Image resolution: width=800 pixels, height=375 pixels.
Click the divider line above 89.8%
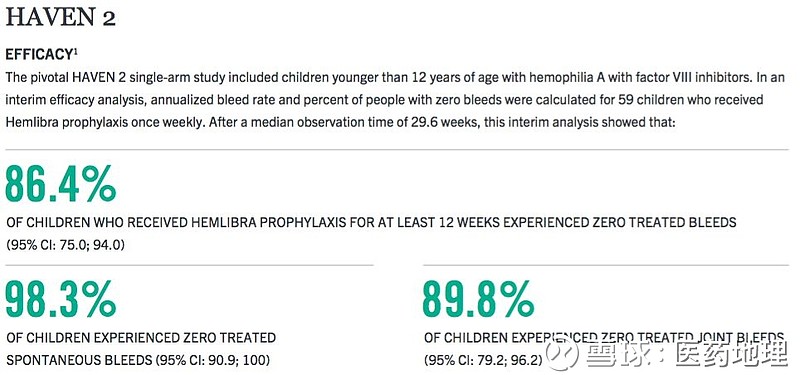(x=606, y=265)
